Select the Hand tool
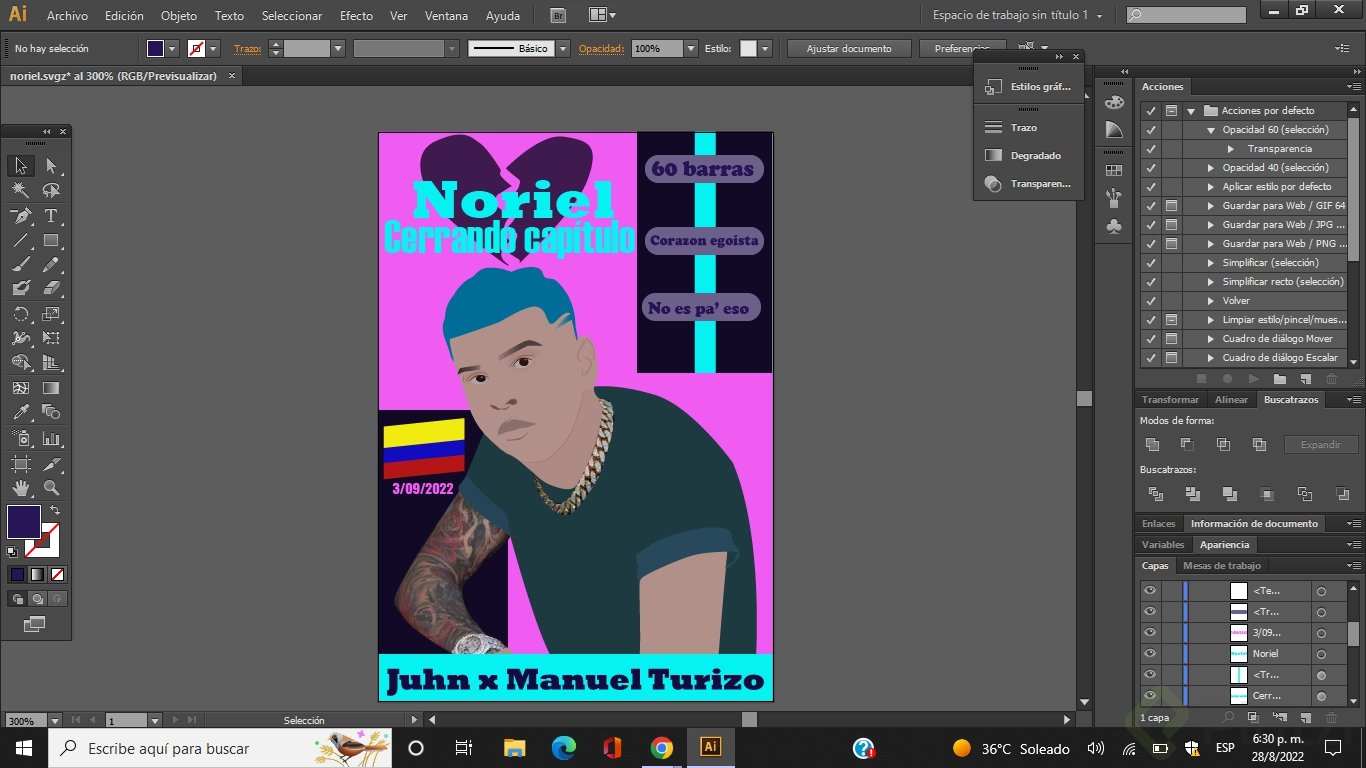Image resolution: width=1366 pixels, height=768 pixels. (20, 488)
